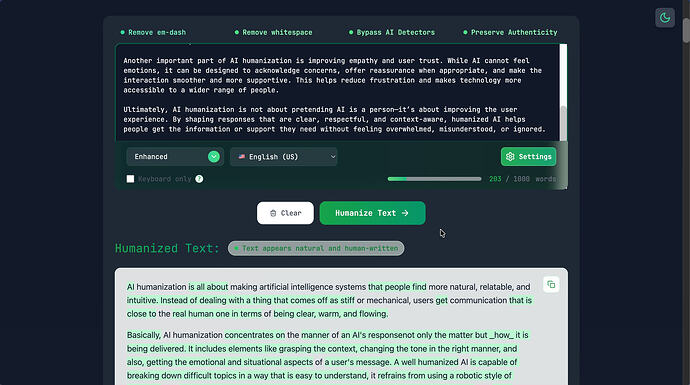
Task: Click the output paragraph starting 'Basically, AI humanization'
Action: click(x=327, y=355)
